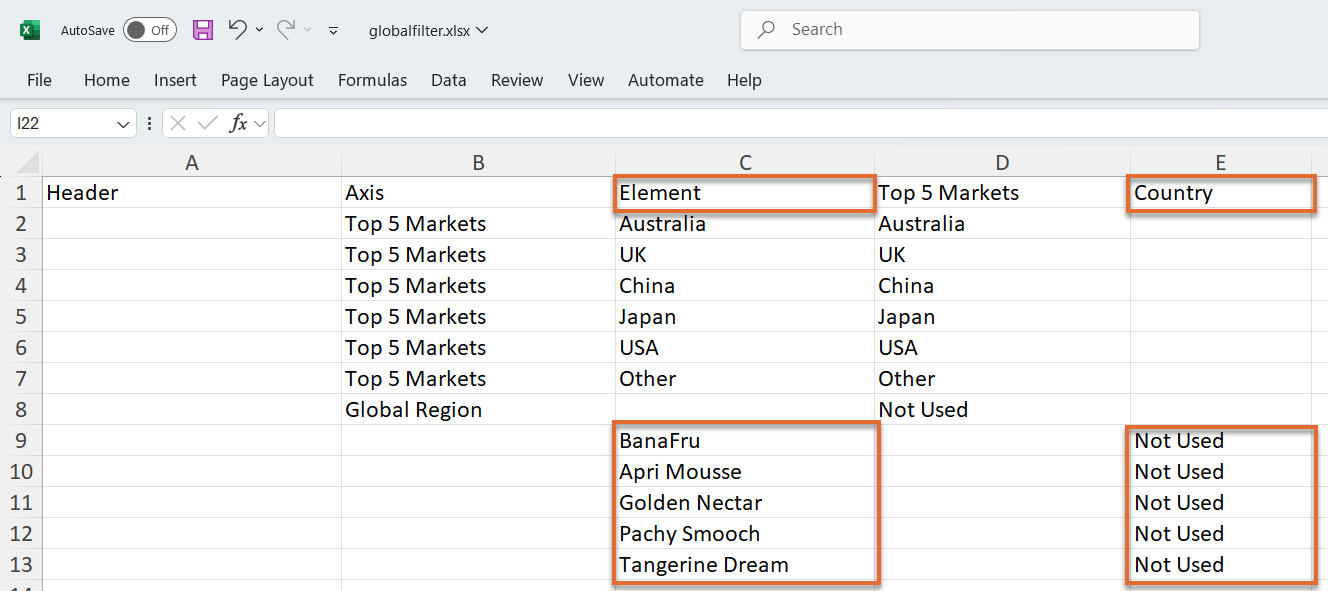This screenshot has width=1328, height=591.
Task: Click the Redo arrow icon
Action: pos(285,29)
